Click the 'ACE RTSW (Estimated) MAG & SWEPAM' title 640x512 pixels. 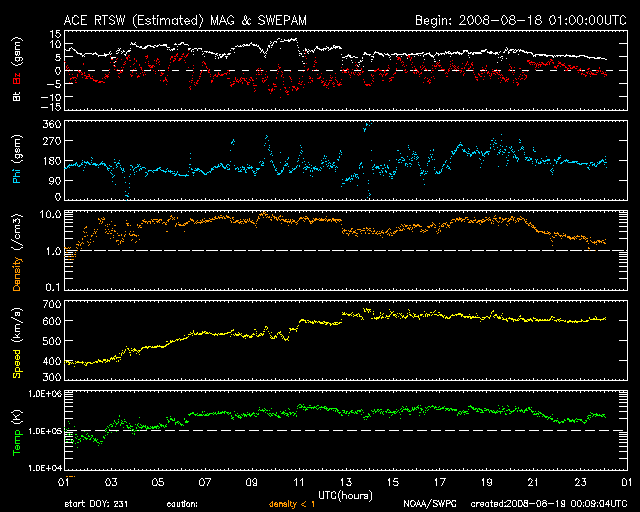pyautogui.click(x=185, y=20)
